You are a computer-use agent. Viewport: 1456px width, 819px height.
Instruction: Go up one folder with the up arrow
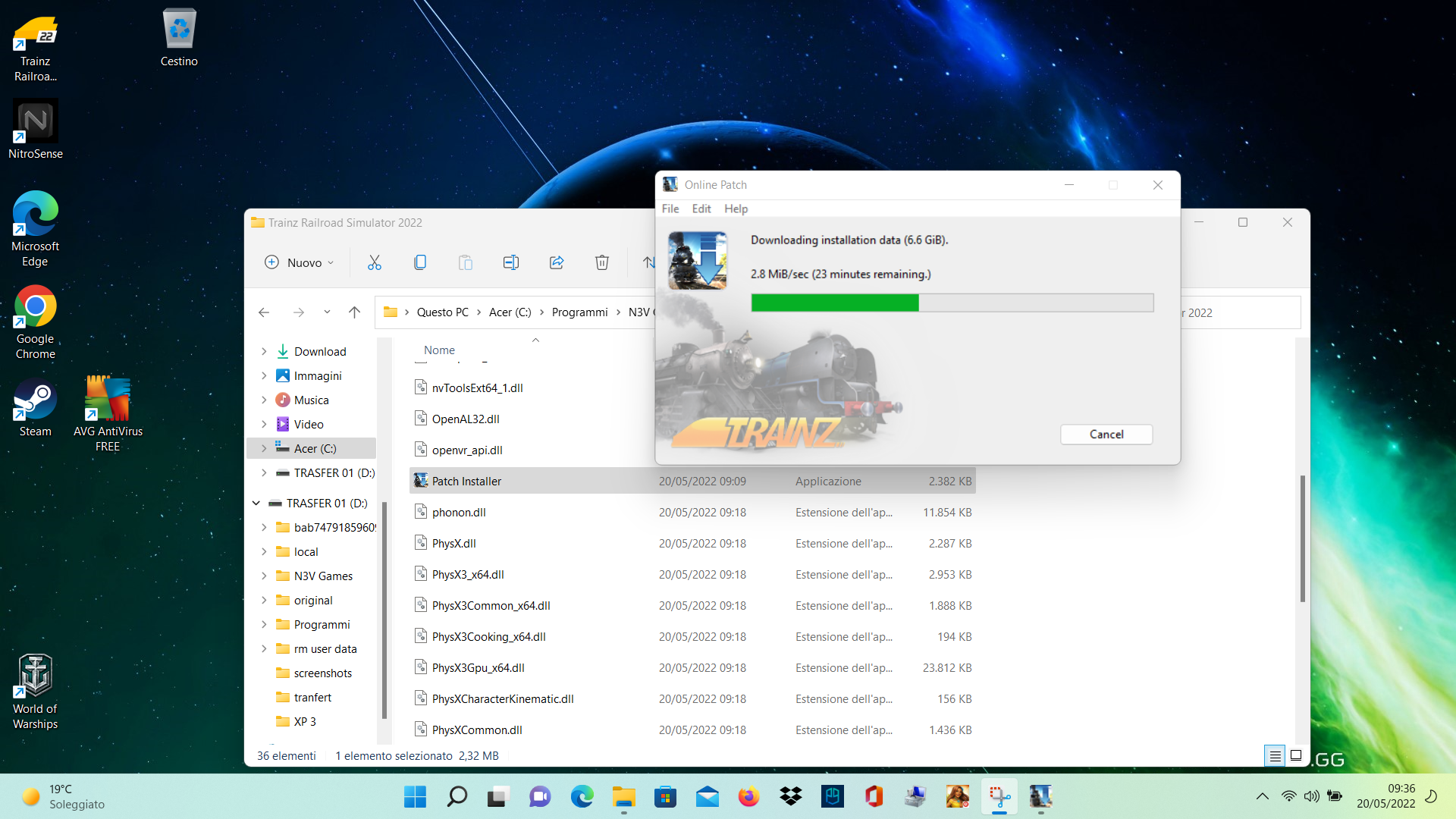(x=354, y=312)
